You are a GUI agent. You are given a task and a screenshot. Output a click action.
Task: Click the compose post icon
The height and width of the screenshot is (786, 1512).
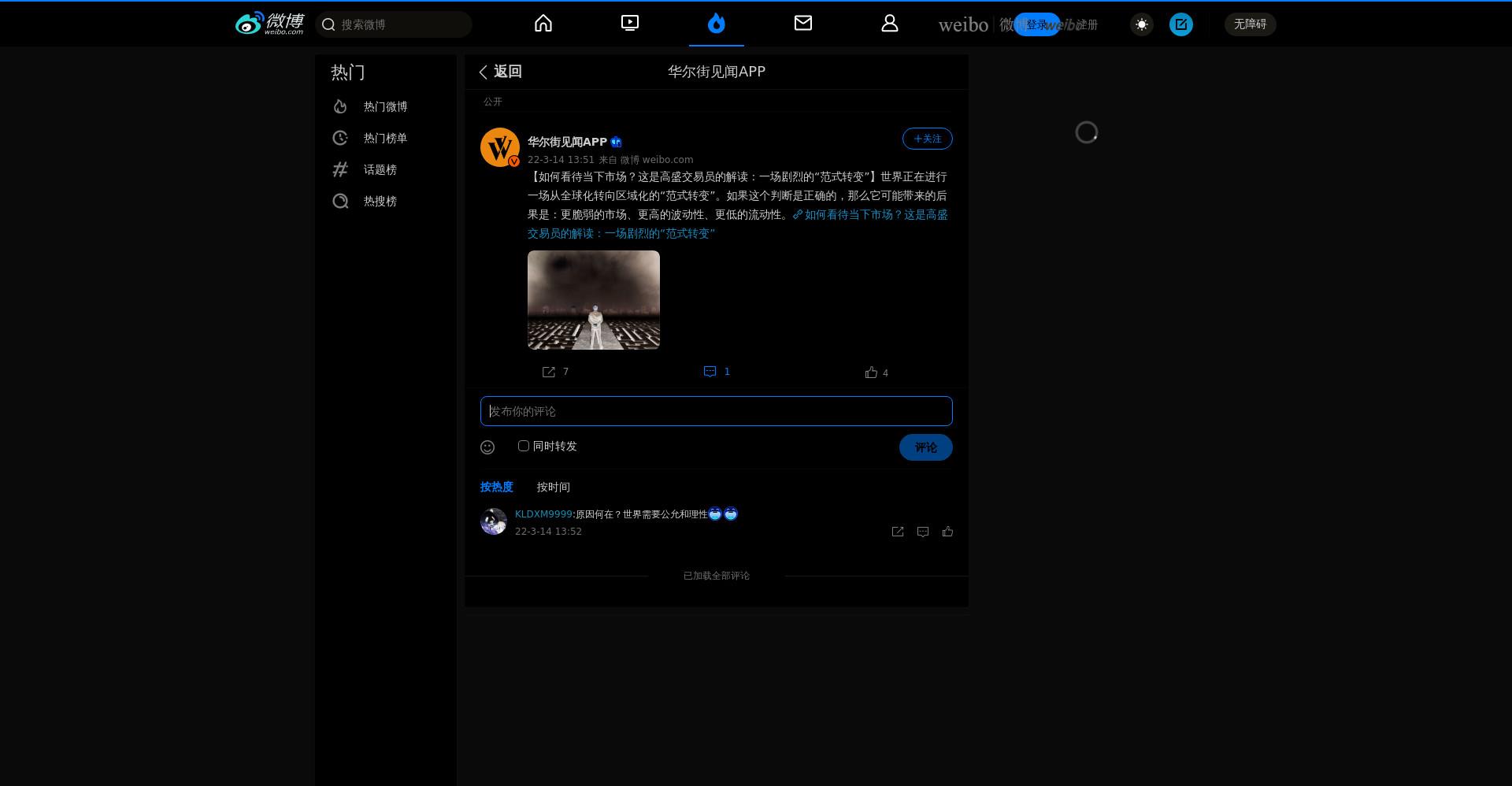click(x=1181, y=24)
